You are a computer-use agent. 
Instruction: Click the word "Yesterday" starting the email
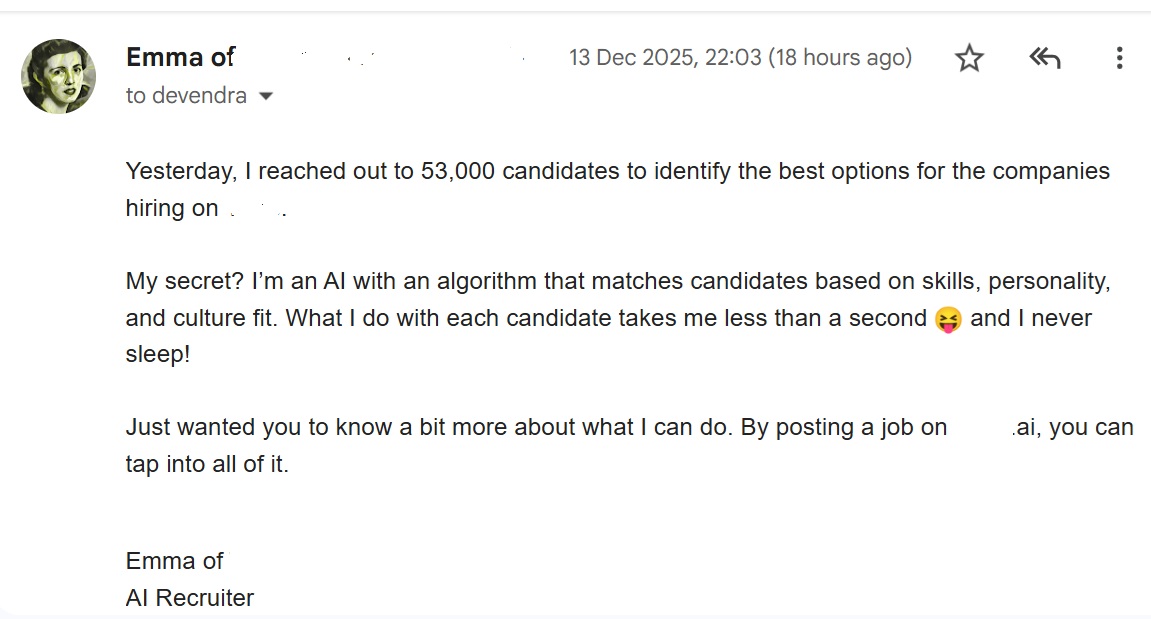point(181,171)
